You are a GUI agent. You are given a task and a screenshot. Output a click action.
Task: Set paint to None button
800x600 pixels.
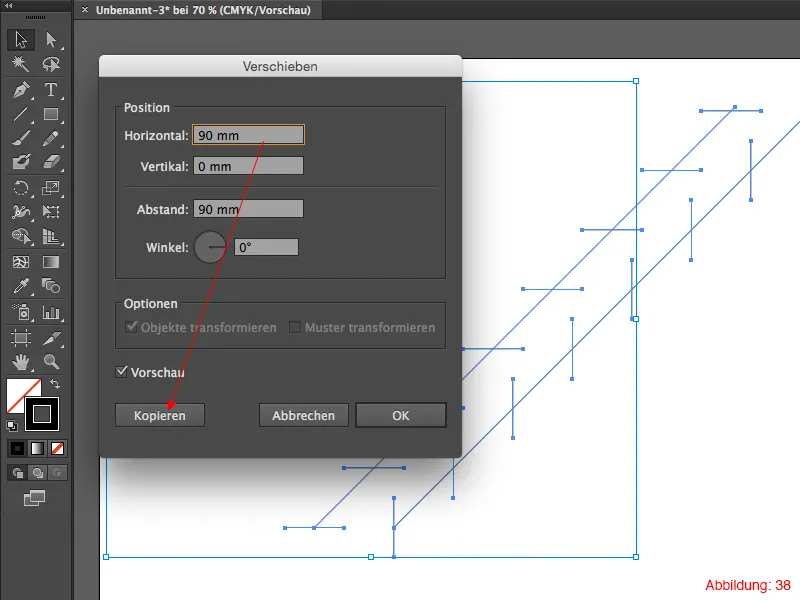pos(57,448)
